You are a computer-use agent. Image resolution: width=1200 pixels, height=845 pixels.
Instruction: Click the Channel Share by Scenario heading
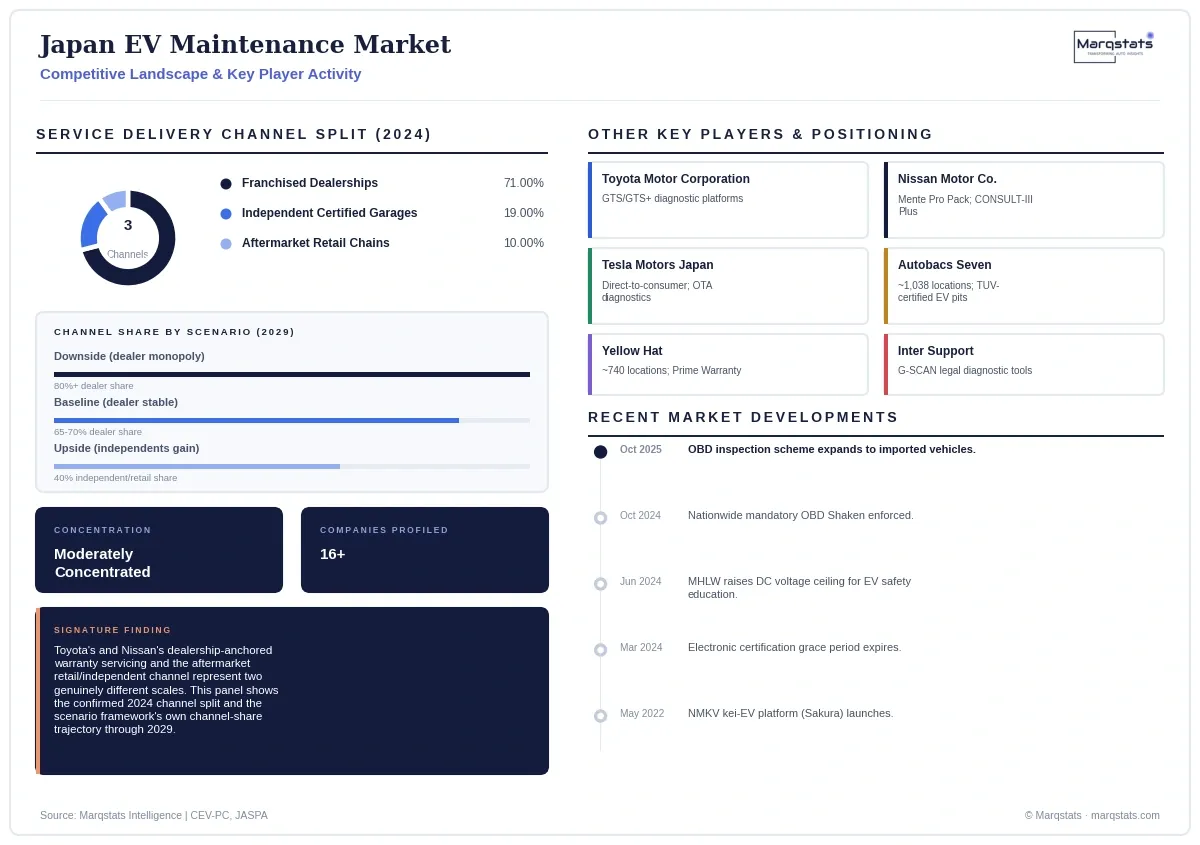(175, 332)
